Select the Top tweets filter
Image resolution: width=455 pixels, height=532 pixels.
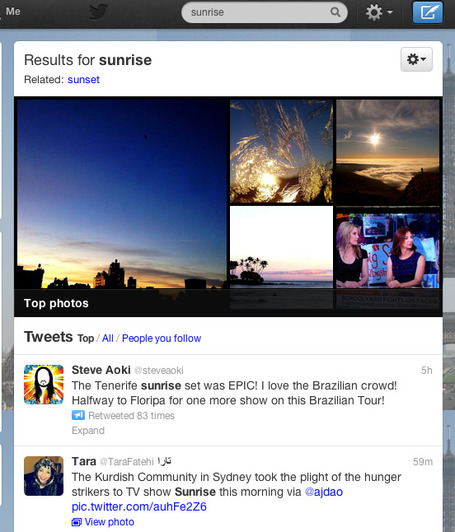[86, 338]
